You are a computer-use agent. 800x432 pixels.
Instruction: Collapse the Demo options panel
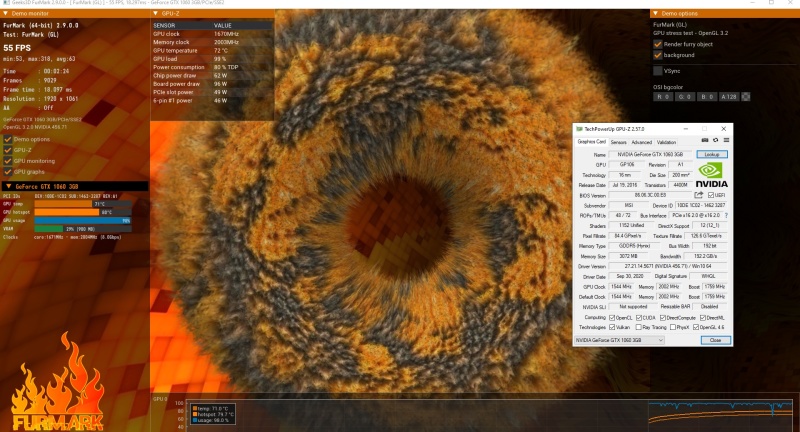tap(655, 13)
